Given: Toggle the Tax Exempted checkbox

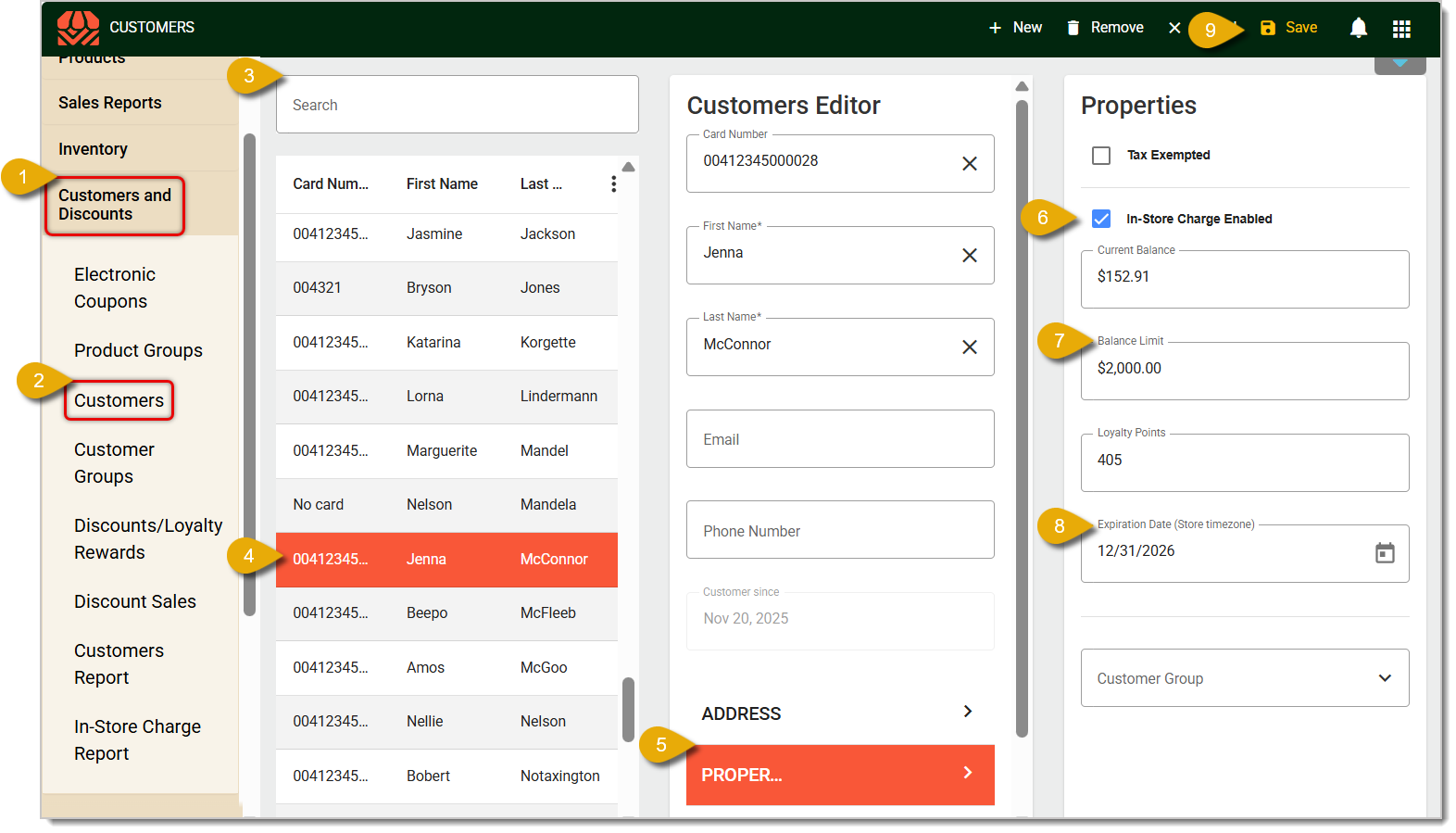Looking at the screenshot, I should click(x=1101, y=156).
